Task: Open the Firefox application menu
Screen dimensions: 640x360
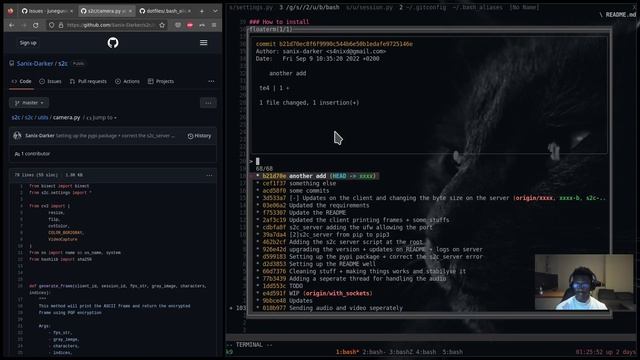Action: tap(214, 25)
